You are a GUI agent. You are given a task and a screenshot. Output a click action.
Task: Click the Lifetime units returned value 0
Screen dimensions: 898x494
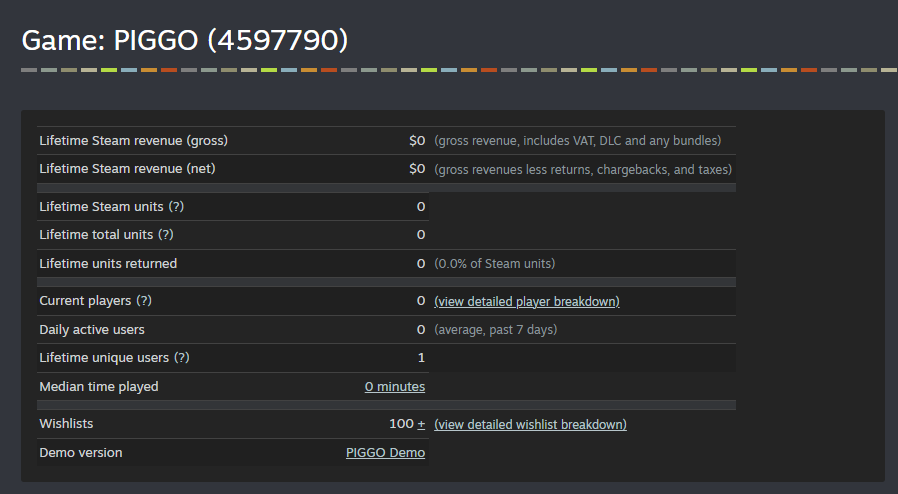click(x=421, y=264)
